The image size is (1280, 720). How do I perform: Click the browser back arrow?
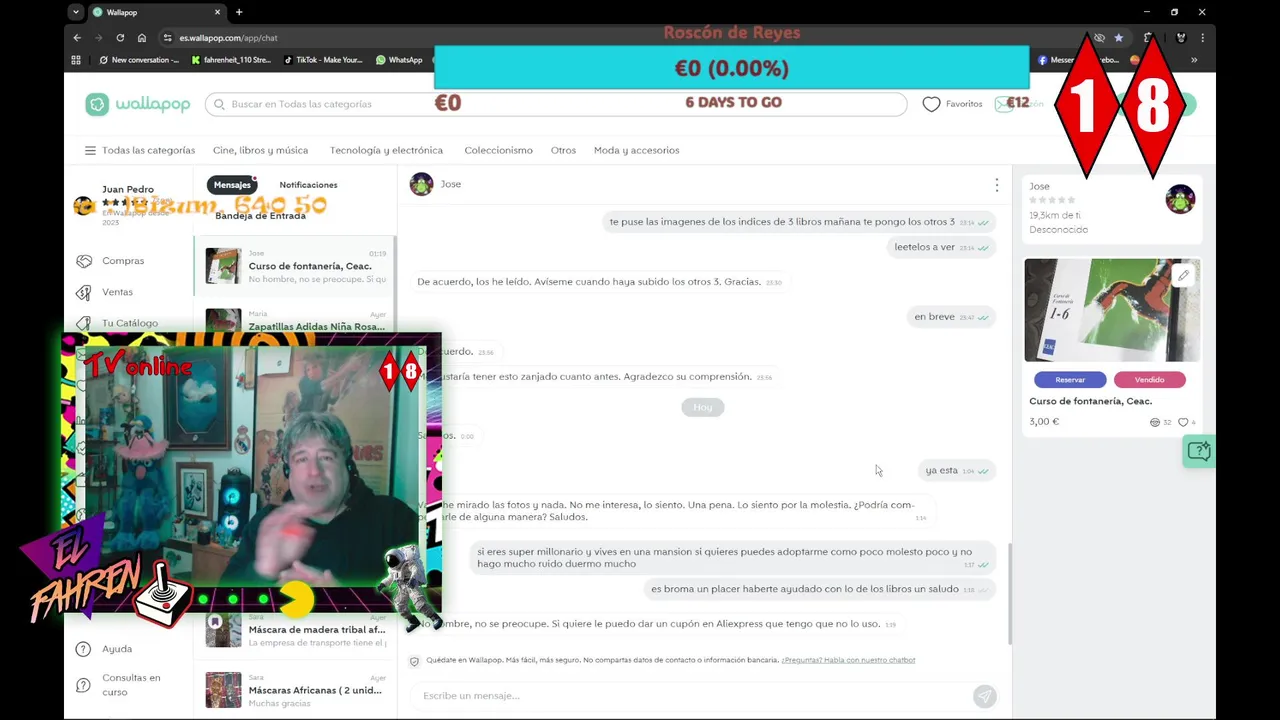77,38
